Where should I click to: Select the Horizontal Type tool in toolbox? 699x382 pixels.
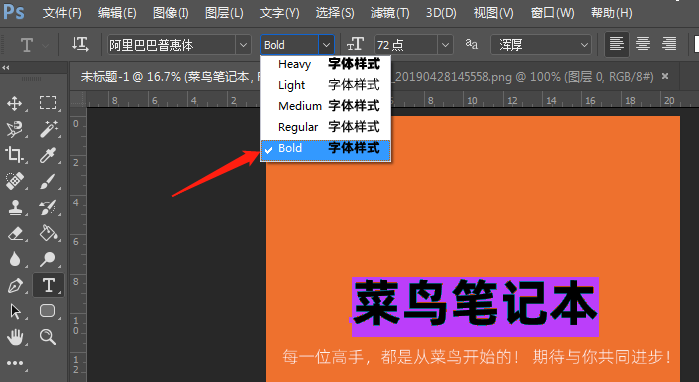tap(48, 285)
